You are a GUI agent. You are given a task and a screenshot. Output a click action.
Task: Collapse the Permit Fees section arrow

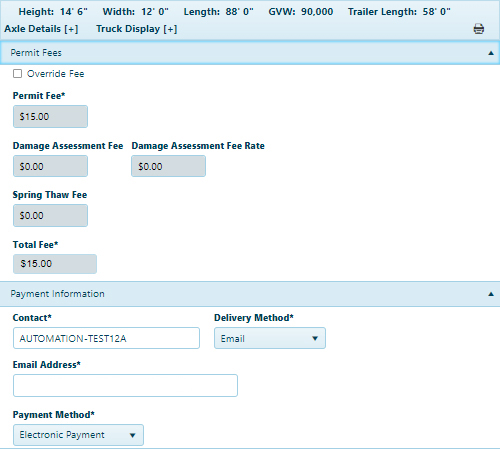(491, 53)
